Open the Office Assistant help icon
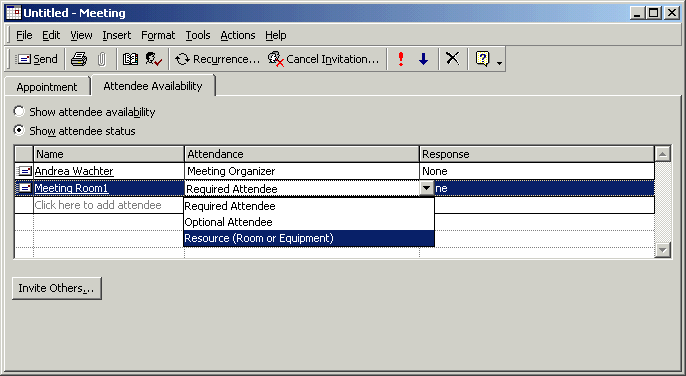Viewport: 686px width, 376px height. pyautogui.click(x=482, y=59)
